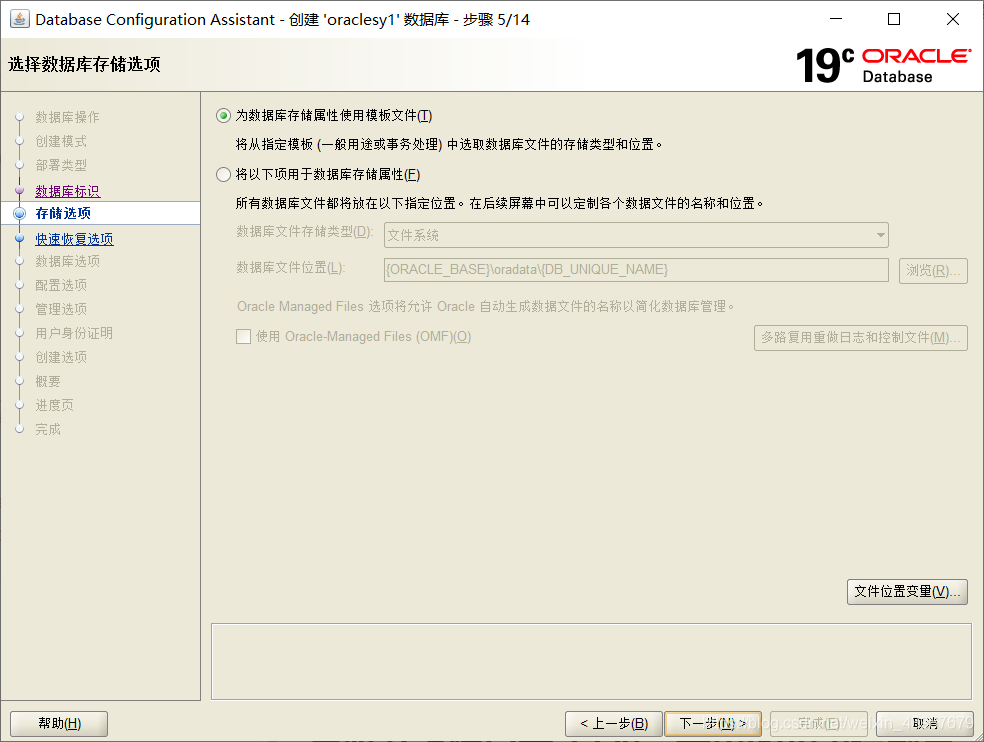Click the 完成(F) finish button

click(x=818, y=723)
